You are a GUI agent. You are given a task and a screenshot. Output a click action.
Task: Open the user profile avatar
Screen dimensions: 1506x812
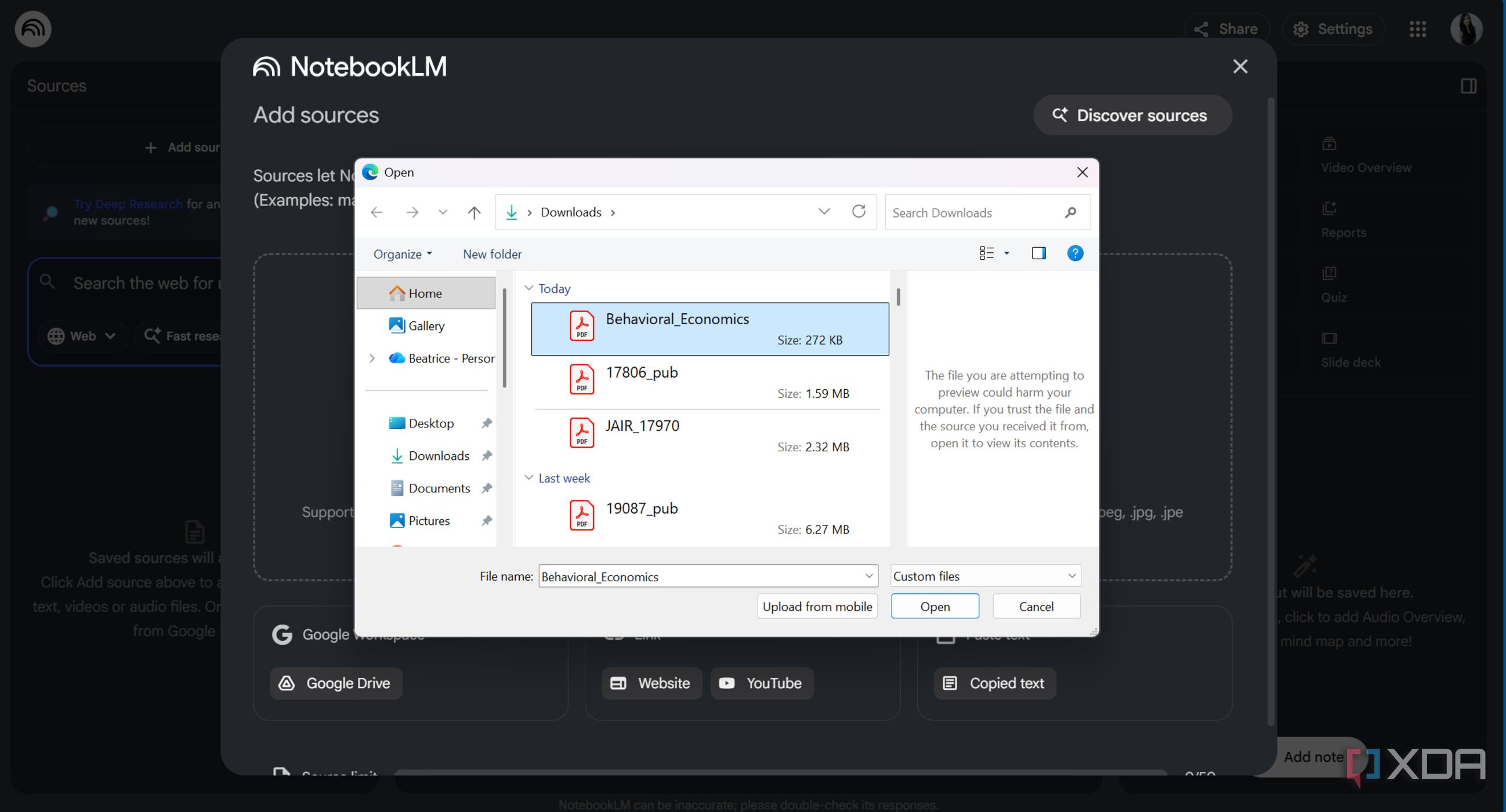1466,28
